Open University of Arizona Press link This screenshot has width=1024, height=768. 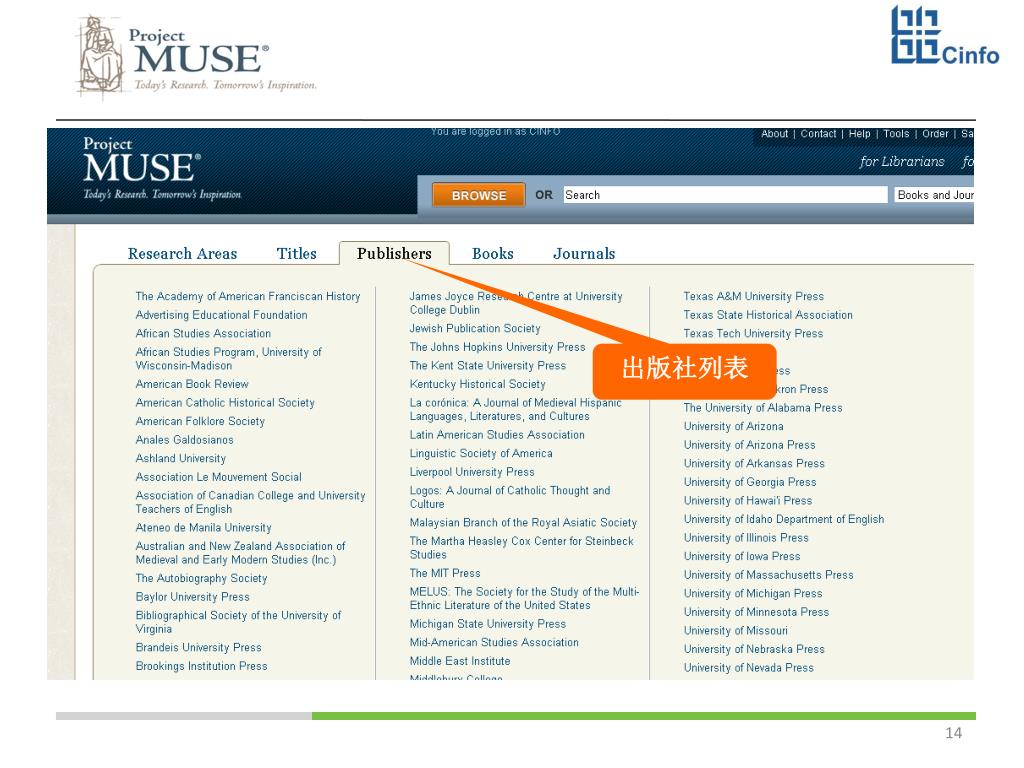coord(749,445)
